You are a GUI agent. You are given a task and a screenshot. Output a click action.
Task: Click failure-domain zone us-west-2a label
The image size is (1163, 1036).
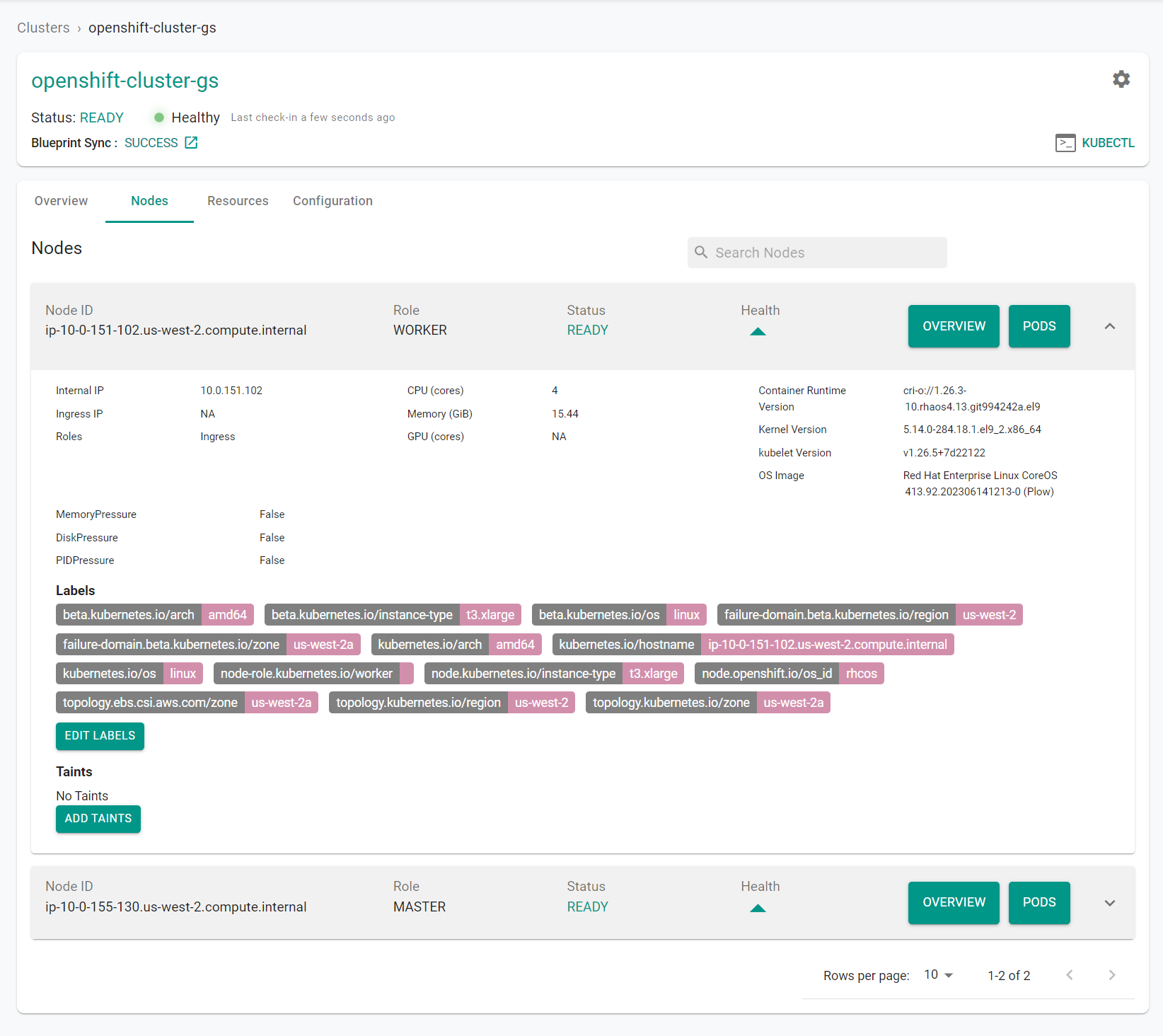point(208,645)
